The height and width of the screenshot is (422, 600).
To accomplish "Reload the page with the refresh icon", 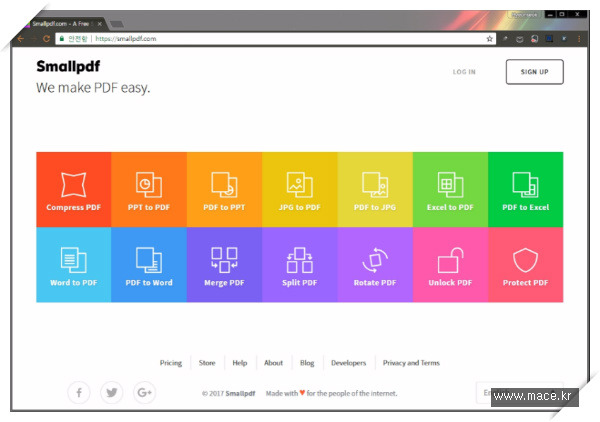I will click(47, 39).
